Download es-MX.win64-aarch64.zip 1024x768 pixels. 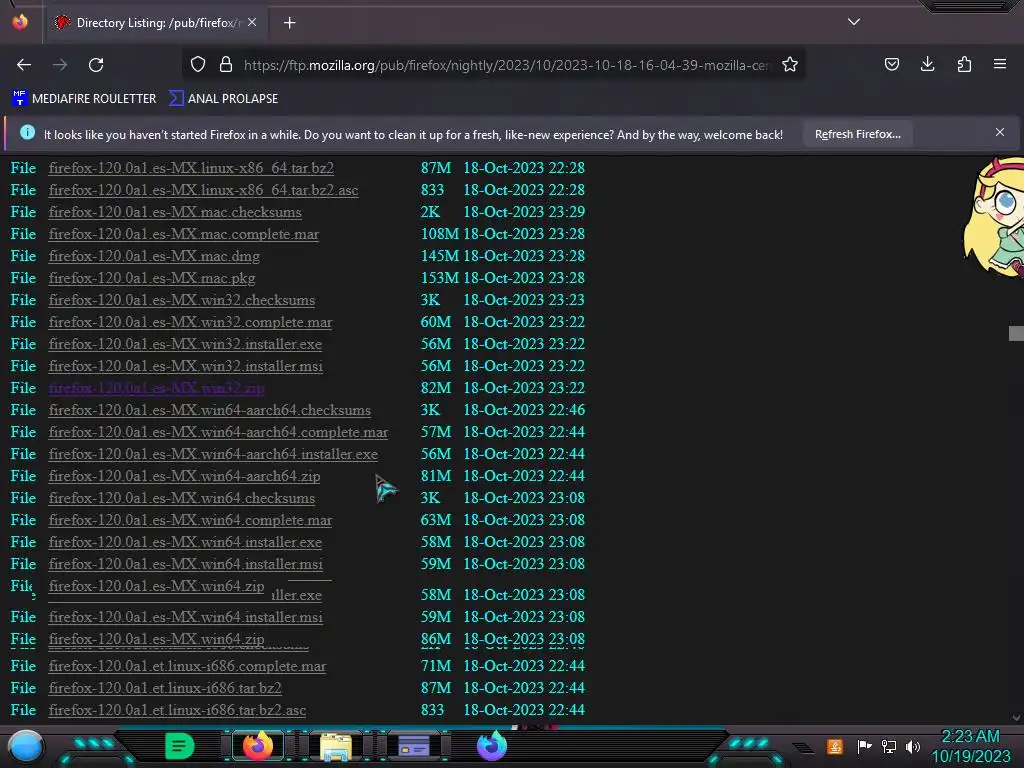(184, 476)
